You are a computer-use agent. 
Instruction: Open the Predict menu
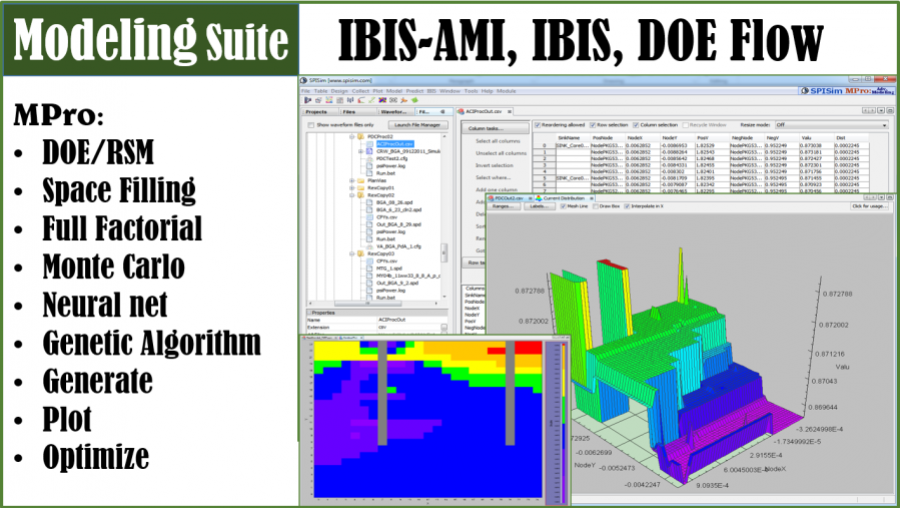click(x=413, y=90)
